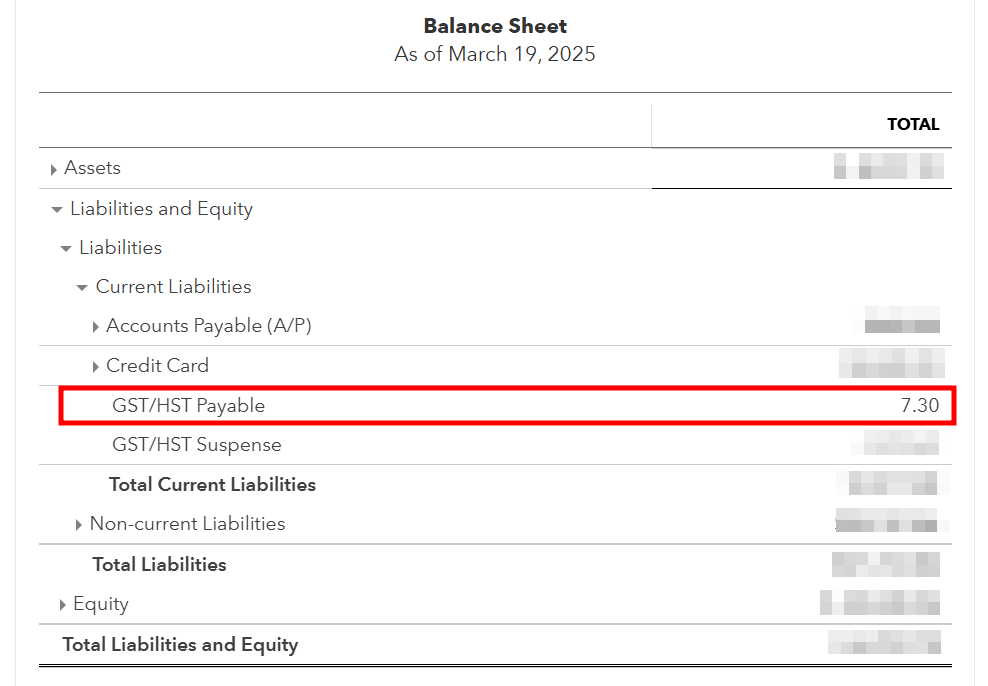Expand the Equity section arrow
Image resolution: width=988 pixels, height=686 pixels.
(x=63, y=605)
